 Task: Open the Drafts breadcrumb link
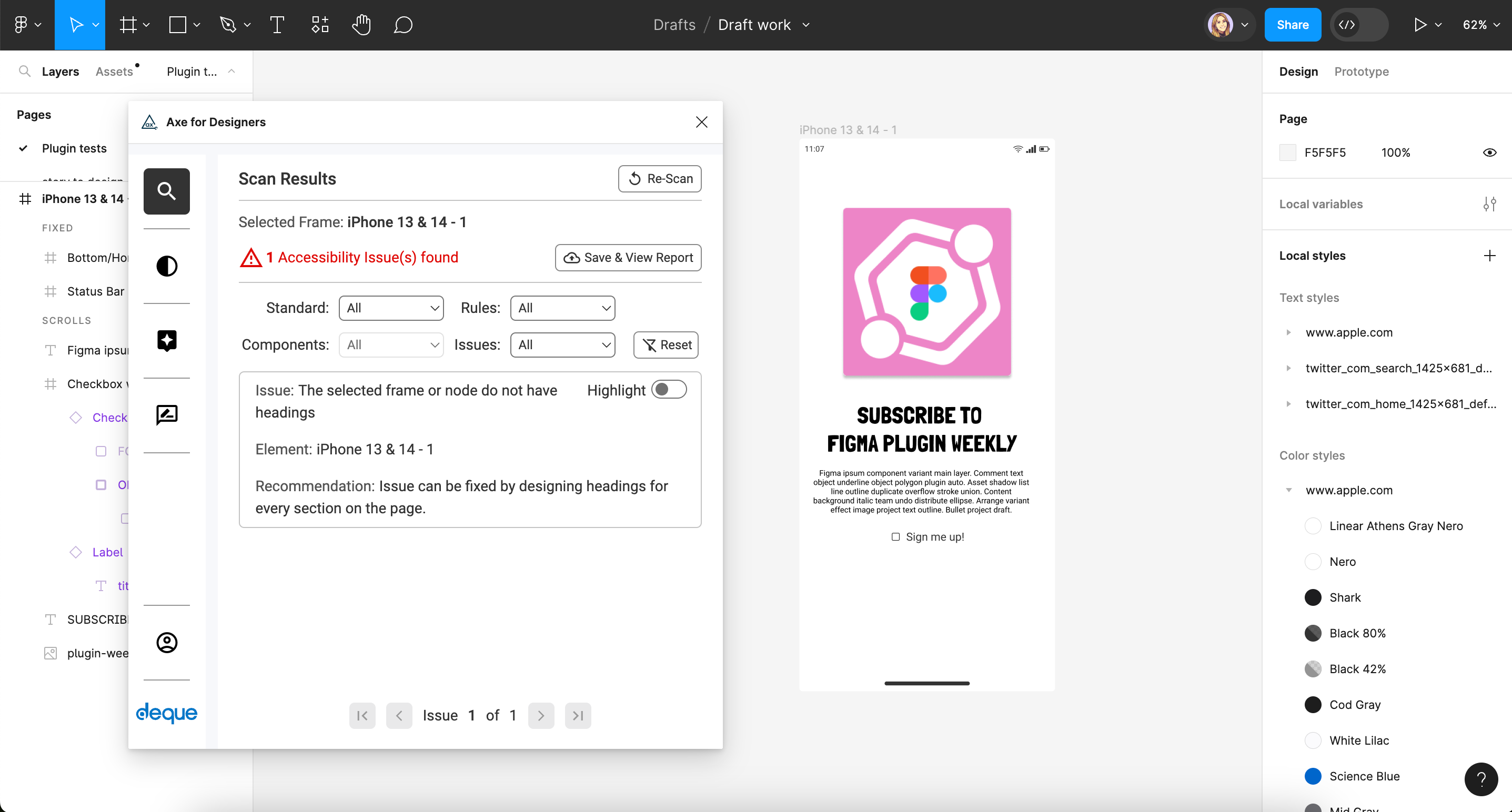point(674,25)
